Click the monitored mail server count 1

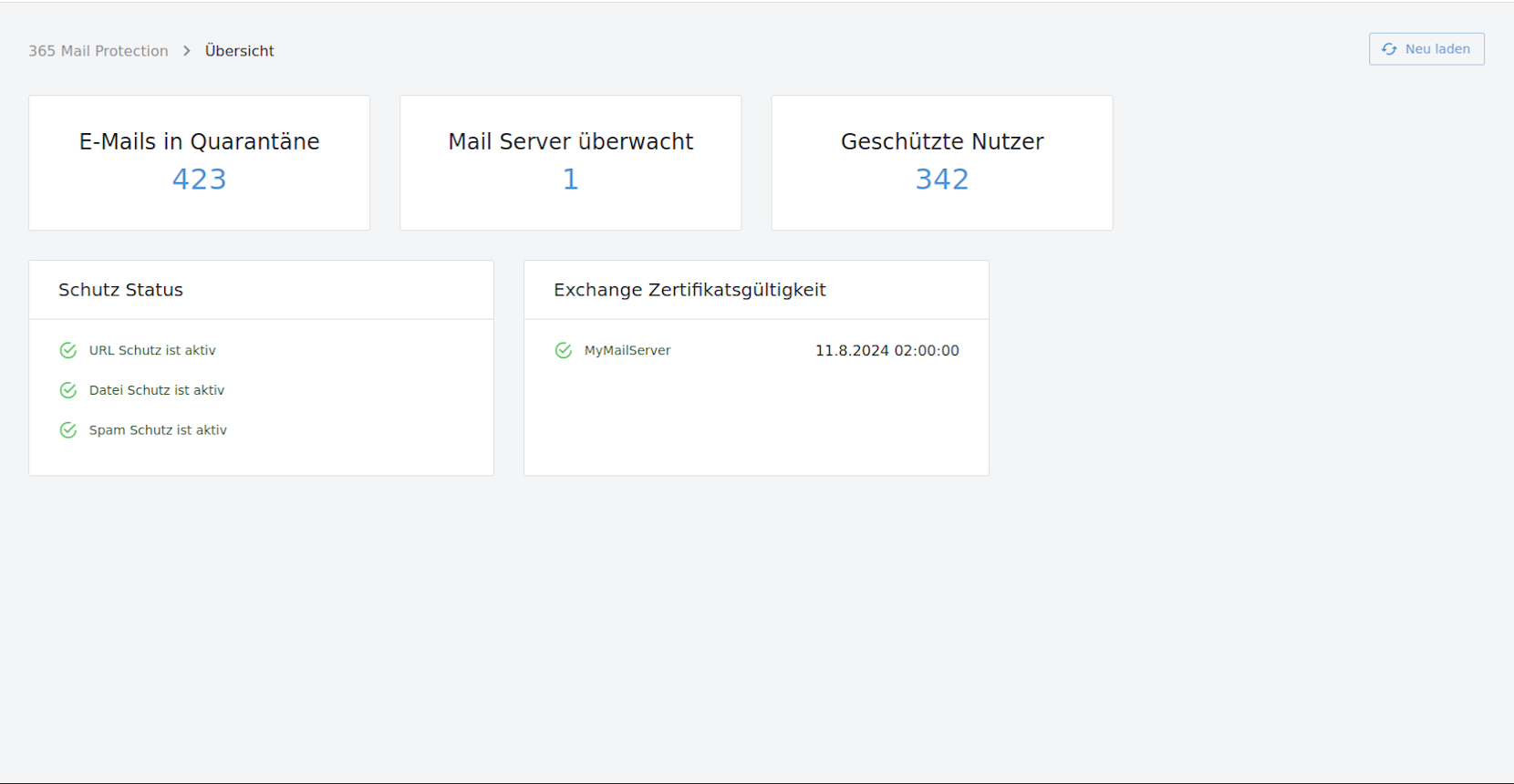pyautogui.click(x=570, y=180)
